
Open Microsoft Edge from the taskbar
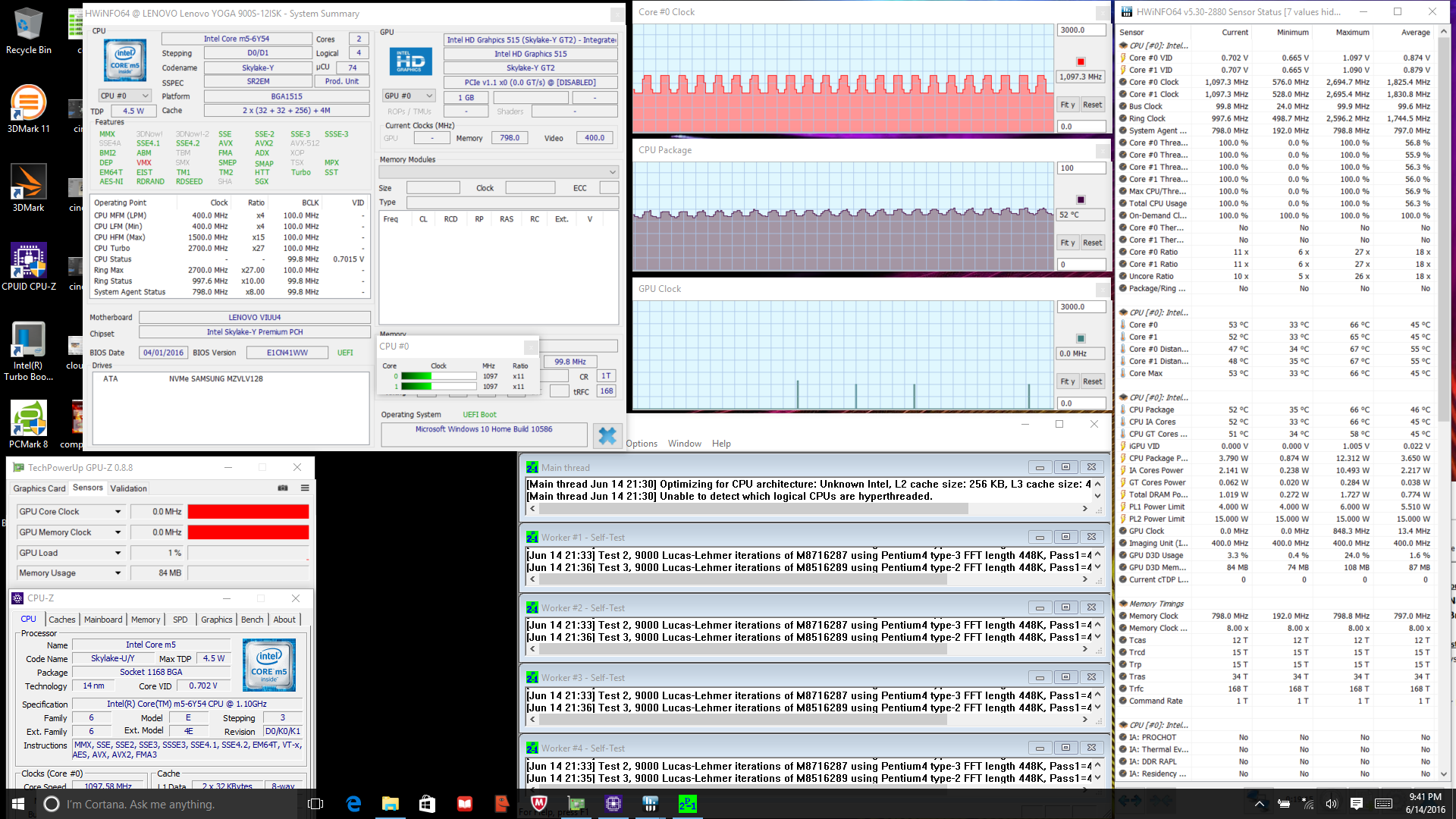point(353,804)
